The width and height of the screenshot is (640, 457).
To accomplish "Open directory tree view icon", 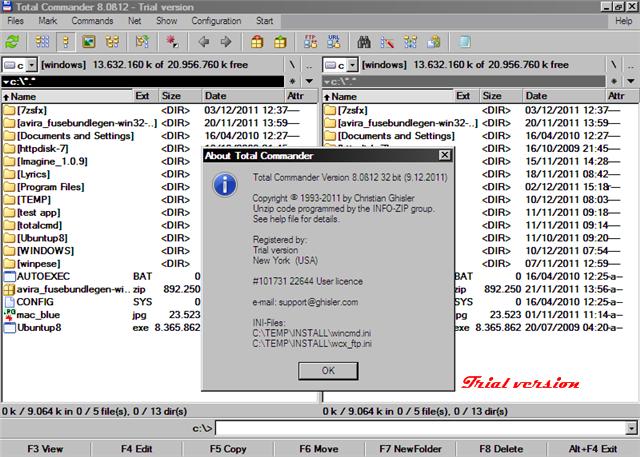I will 112,42.
